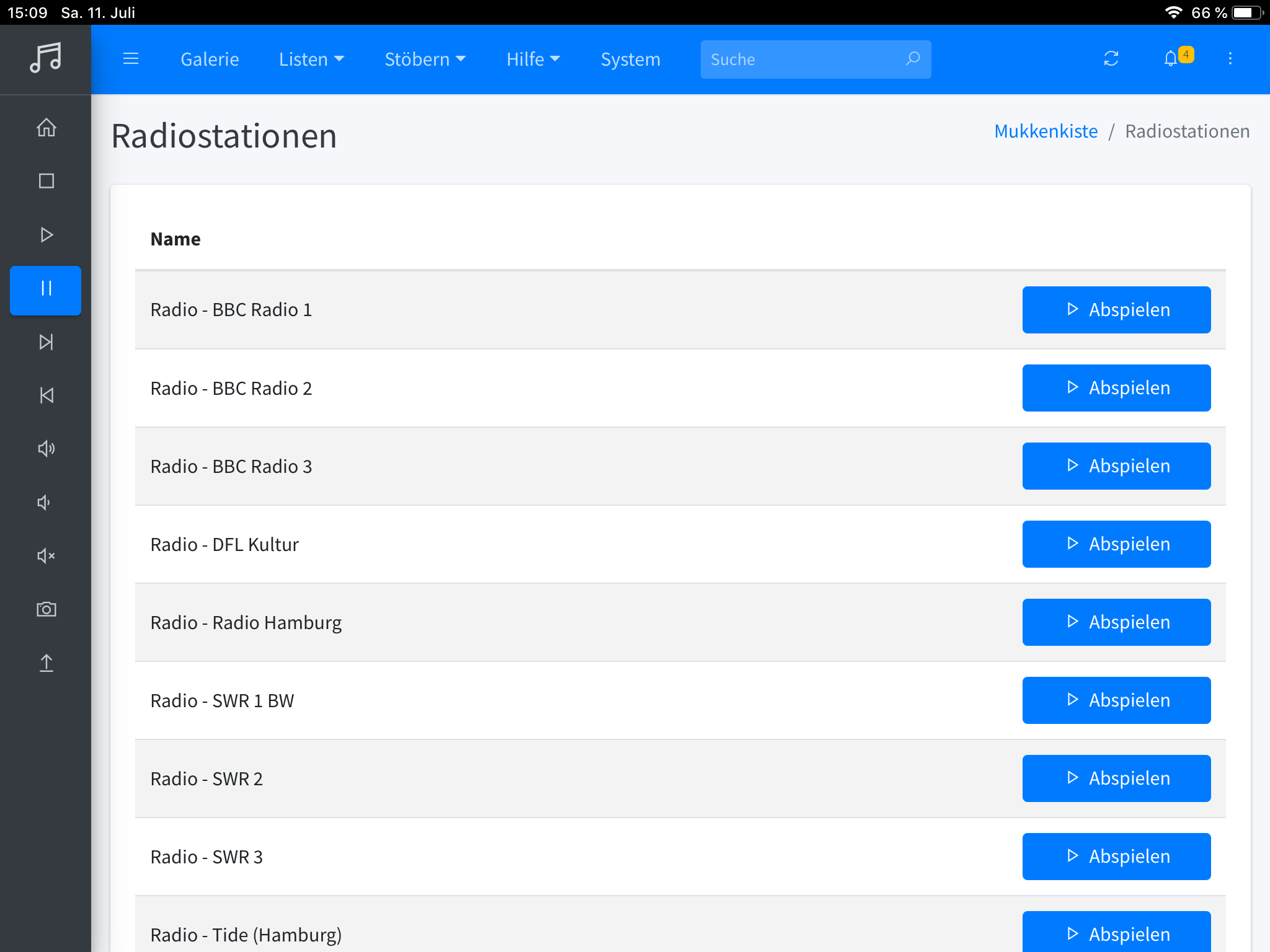Play BBC Radio 2 with Abspielen
1270x952 pixels.
point(1116,388)
